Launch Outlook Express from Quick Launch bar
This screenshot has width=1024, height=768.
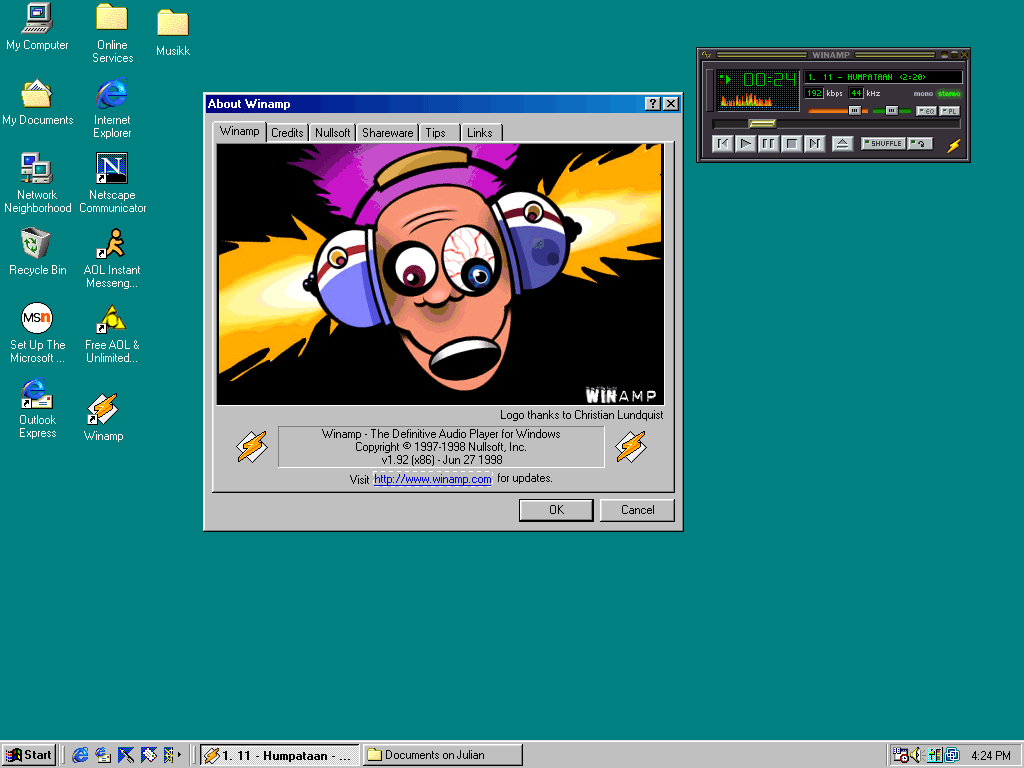point(103,755)
